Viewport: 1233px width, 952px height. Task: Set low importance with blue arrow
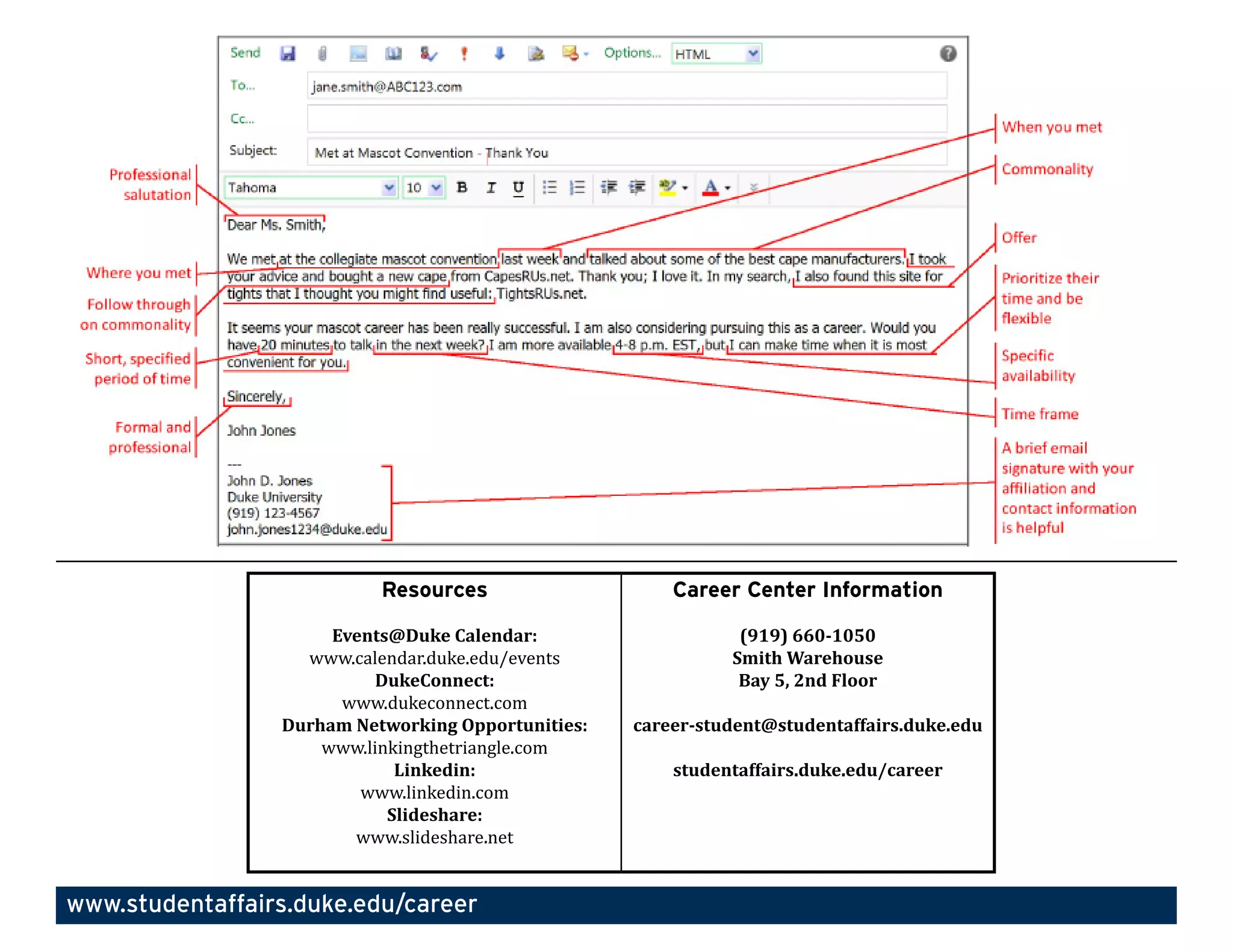pyautogui.click(x=499, y=54)
